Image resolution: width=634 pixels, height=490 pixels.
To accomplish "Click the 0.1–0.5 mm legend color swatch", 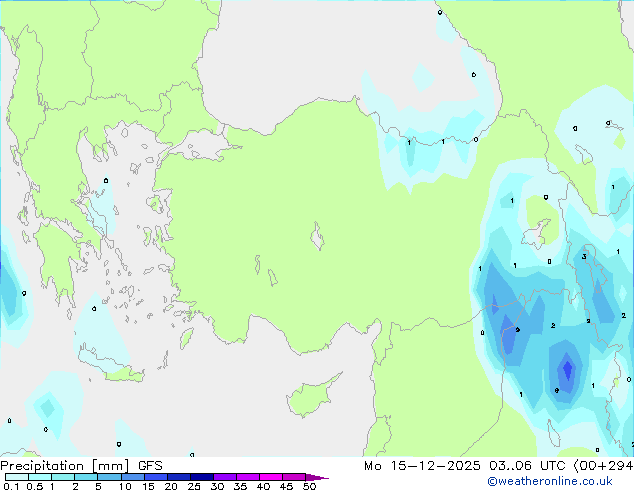I will (17, 477).
